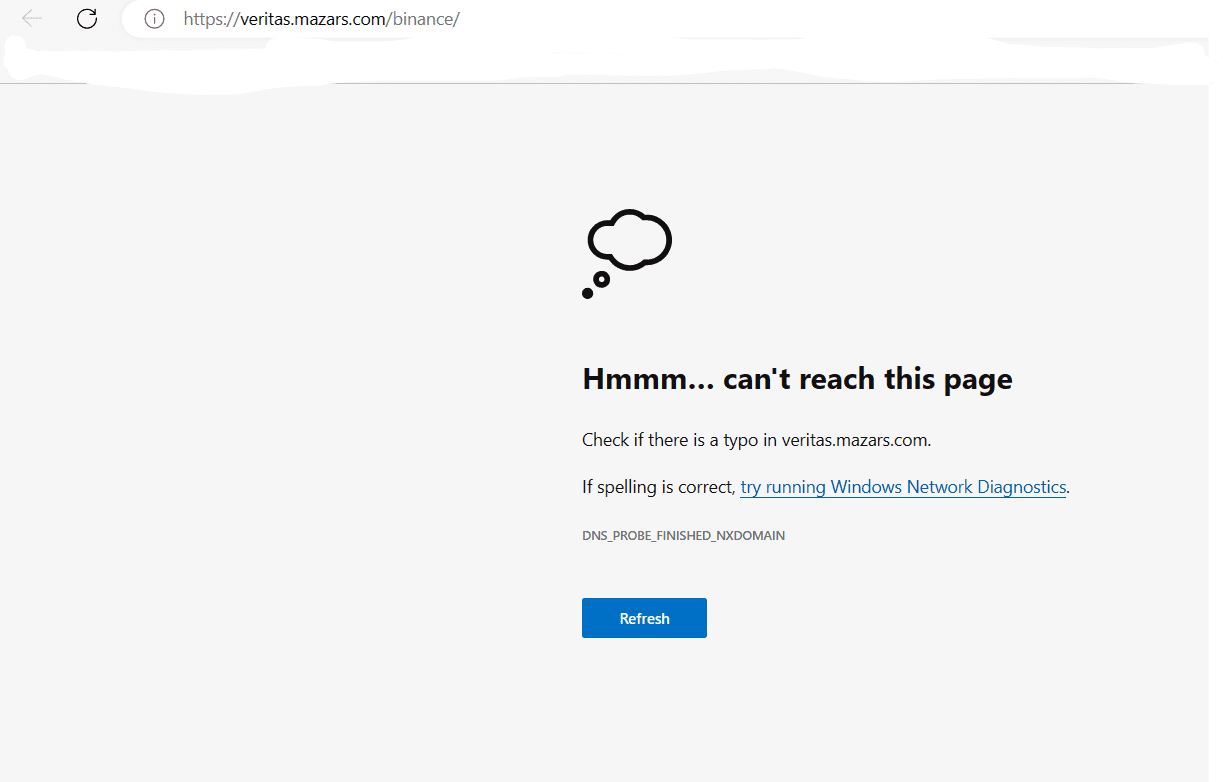Click the "Hmmm... can't reach this page" heading
Screen dimensions: 1223x782
[x=797, y=379]
